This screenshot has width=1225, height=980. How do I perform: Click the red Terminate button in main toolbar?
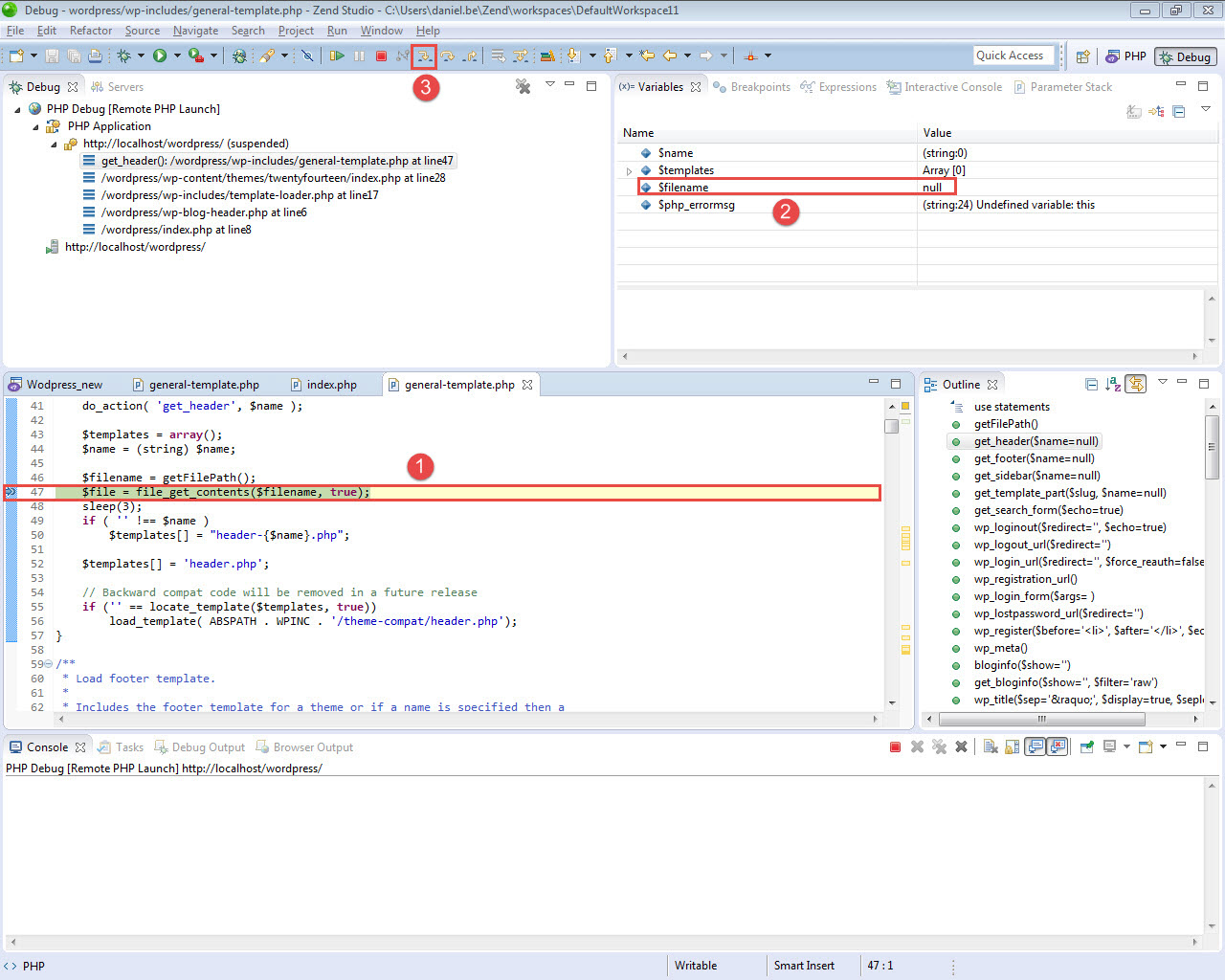[381, 56]
